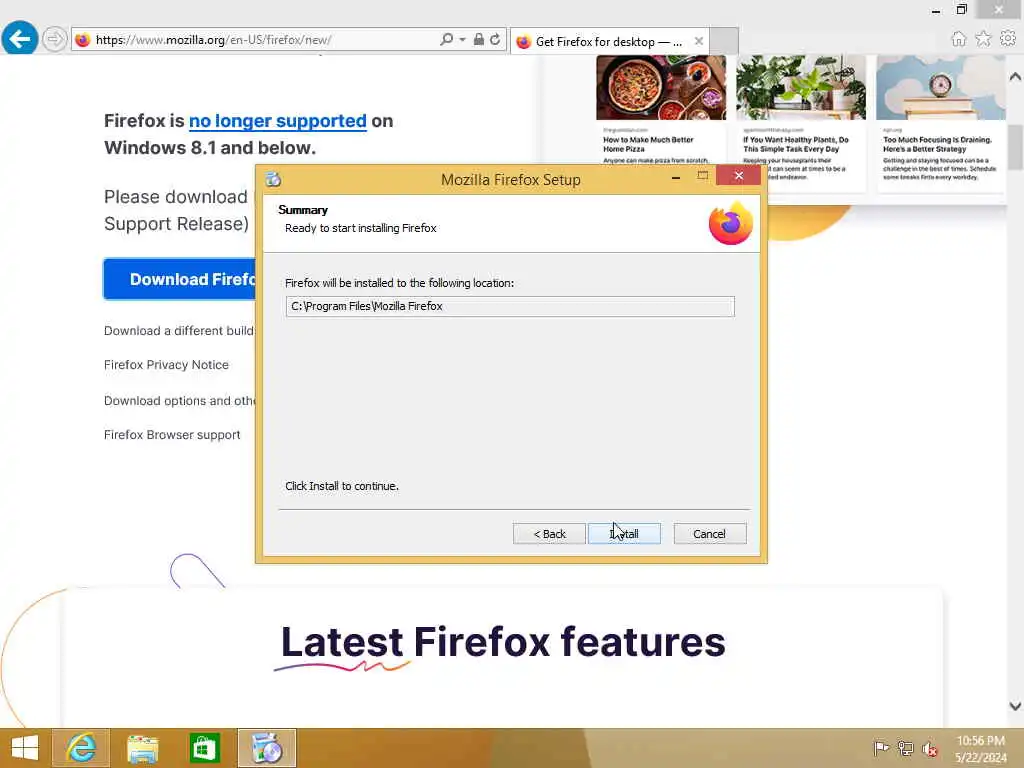Click 'Ready to start installing Firefox' text
1024x768 pixels.
[x=360, y=228]
